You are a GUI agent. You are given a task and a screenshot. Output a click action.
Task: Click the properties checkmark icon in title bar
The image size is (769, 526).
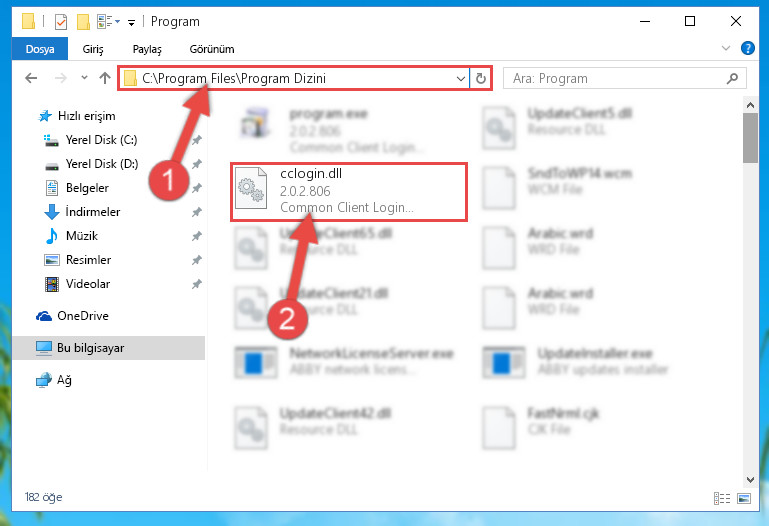[x=61, y=22]
